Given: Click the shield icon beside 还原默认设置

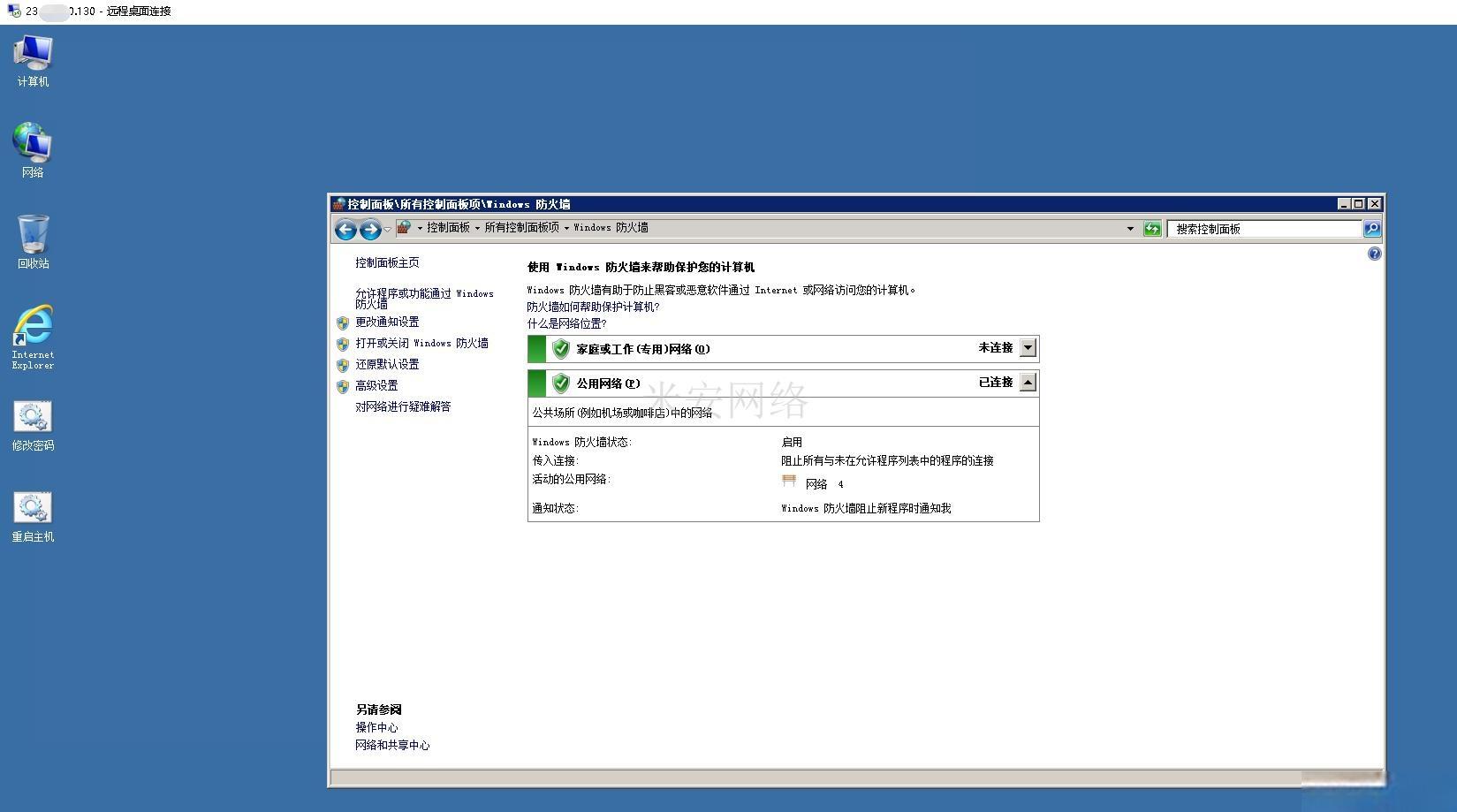Looking at the screenshot, I should pos(343,365).
